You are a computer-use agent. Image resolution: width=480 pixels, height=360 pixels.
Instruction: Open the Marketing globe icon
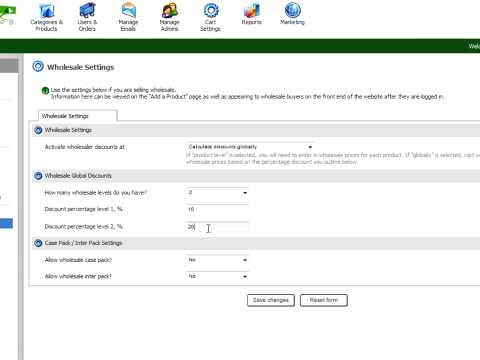(293, 10)
